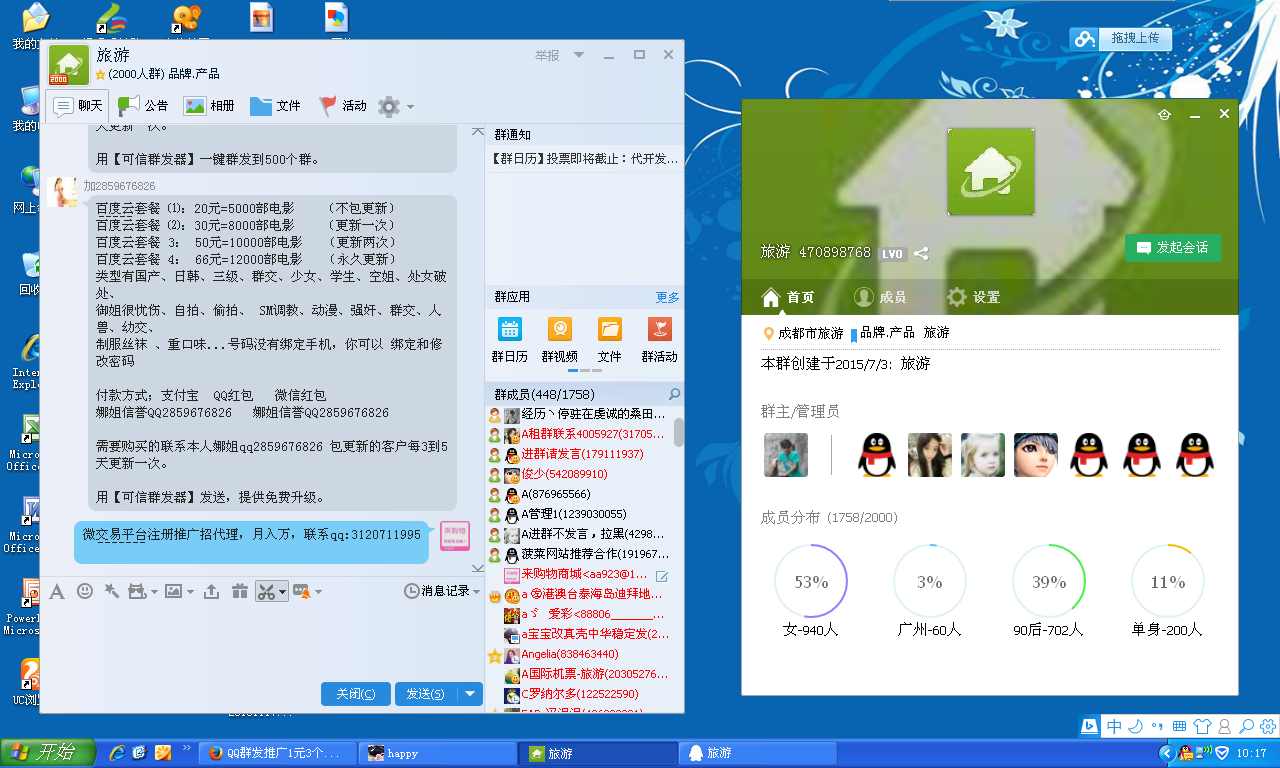Click the 女-940人 53% circle chart
Screen dimensions: 1280x768
pos(811,581)
